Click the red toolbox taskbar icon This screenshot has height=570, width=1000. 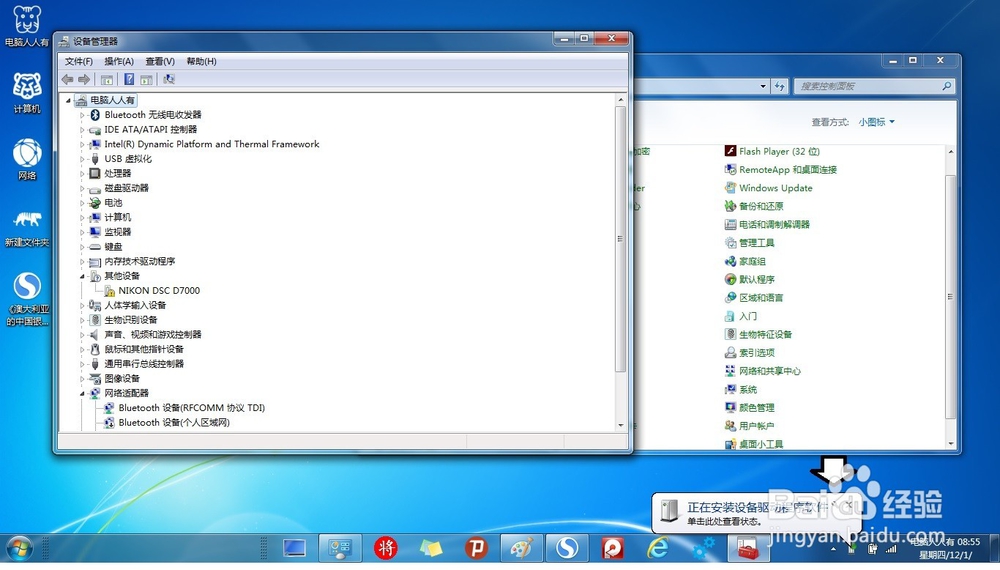click(747, 548)
